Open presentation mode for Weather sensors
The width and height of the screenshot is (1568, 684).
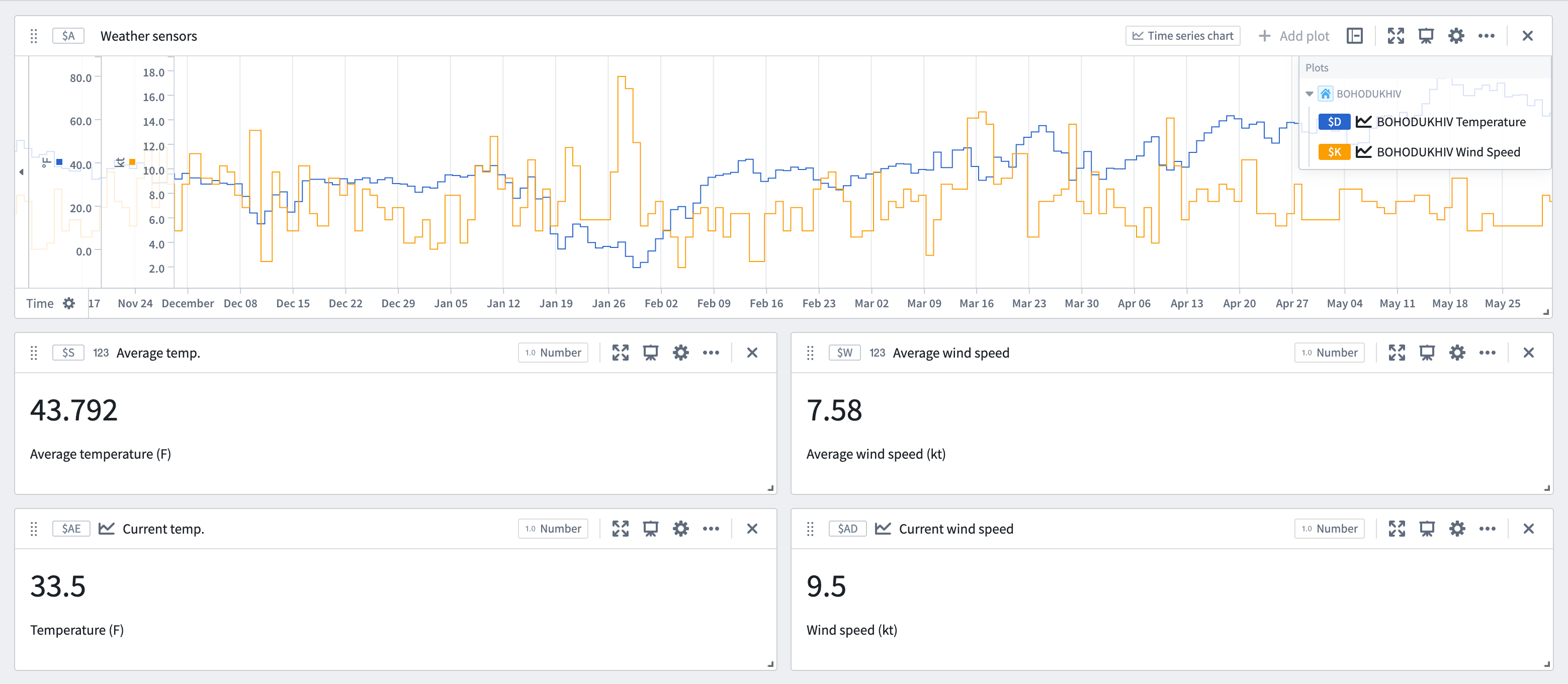tap(1426, 36)
